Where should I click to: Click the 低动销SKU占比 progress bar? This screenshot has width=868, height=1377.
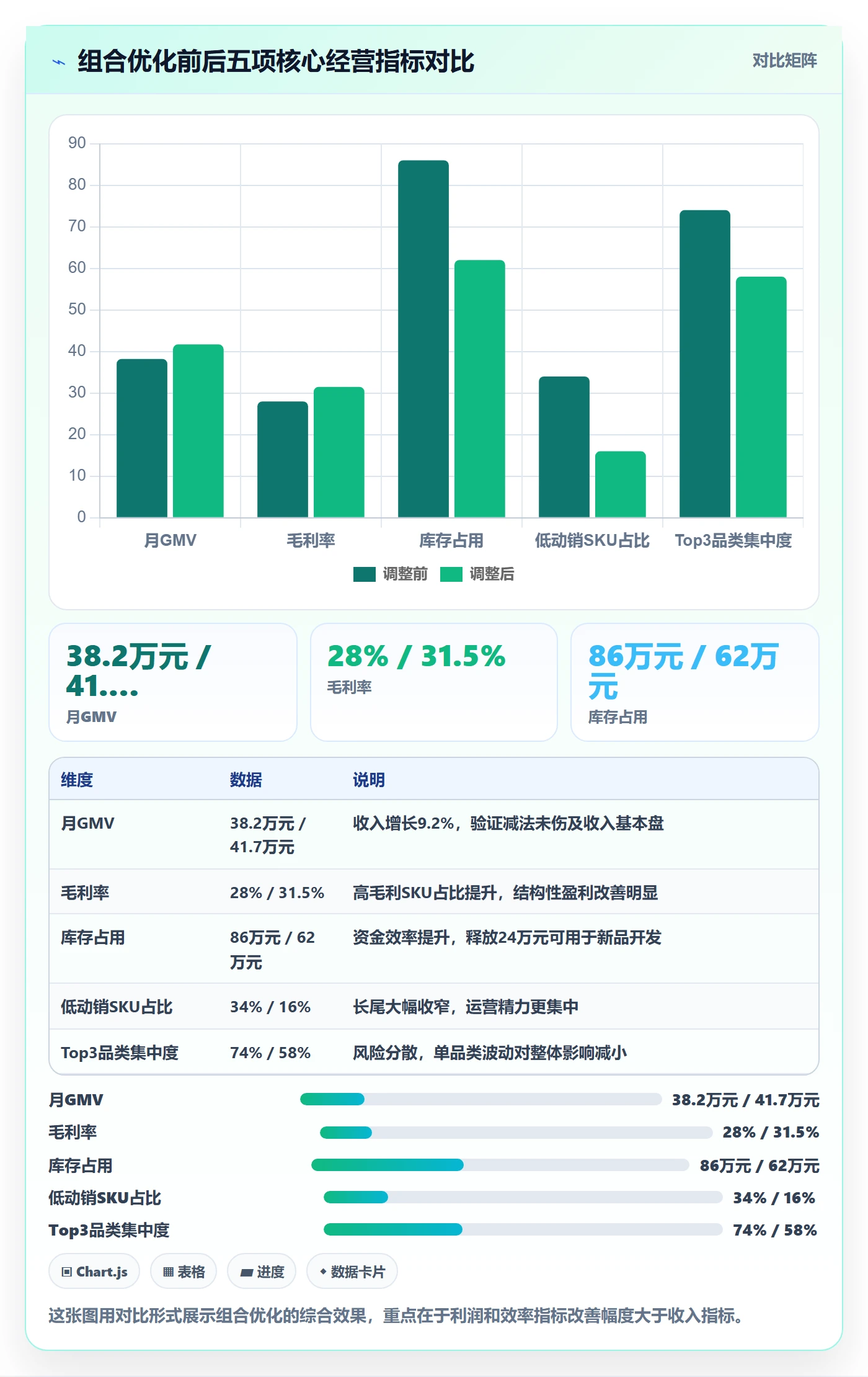click(523, 1197)
